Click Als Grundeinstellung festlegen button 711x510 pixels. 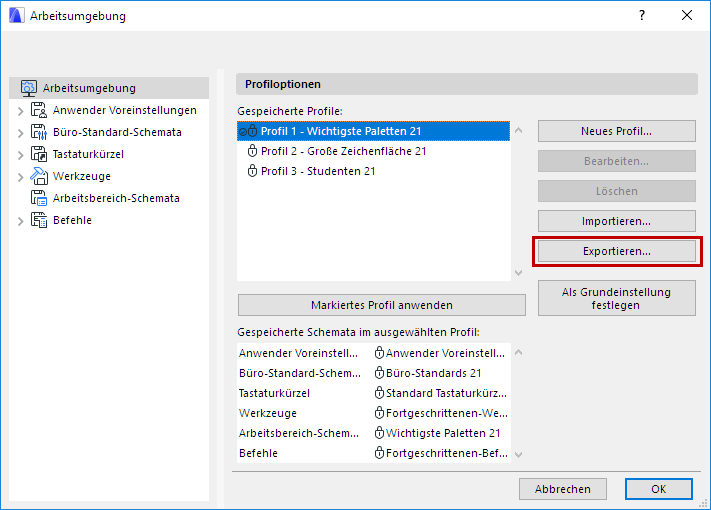616,298
